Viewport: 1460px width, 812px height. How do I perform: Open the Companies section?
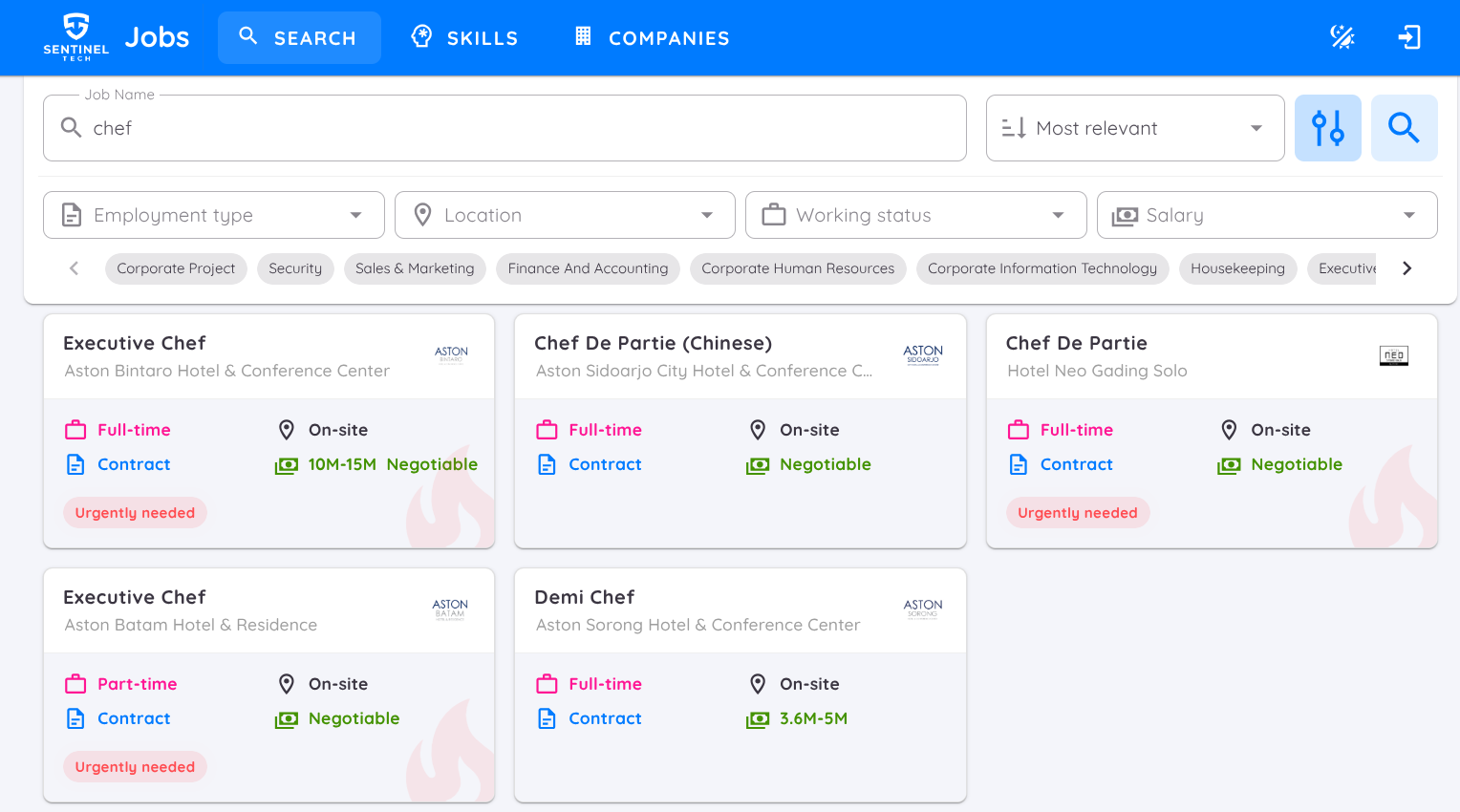point(650,37)
